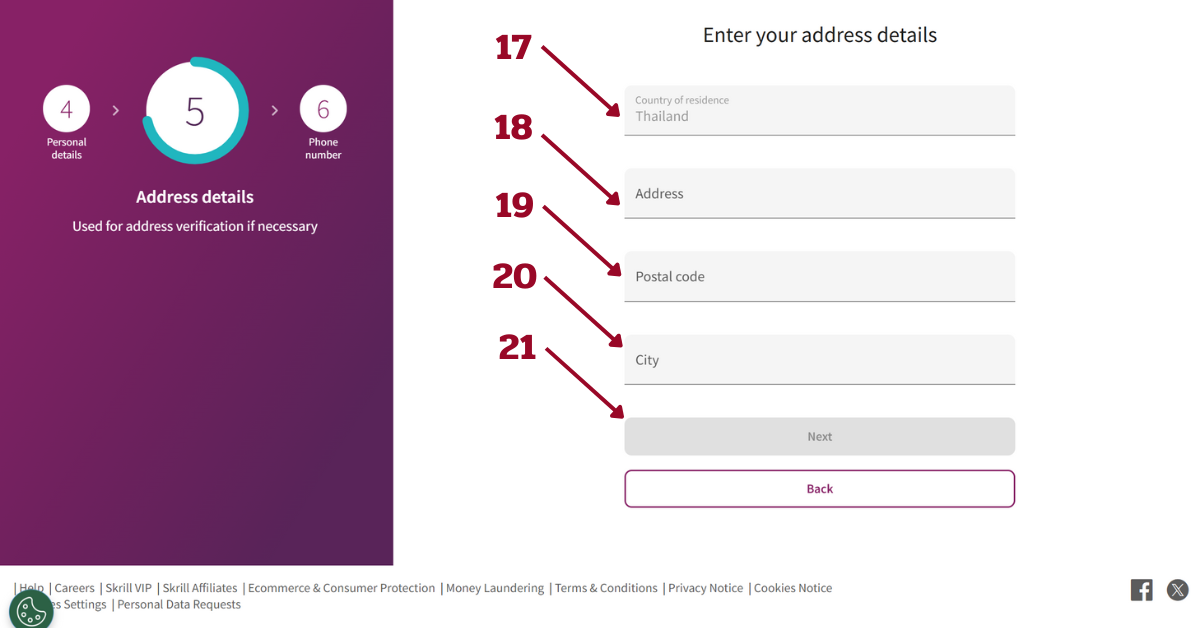Open the Skrill VIP footer link
The height and width of the screenshot is (628, 1200).
tap(129, 588)
